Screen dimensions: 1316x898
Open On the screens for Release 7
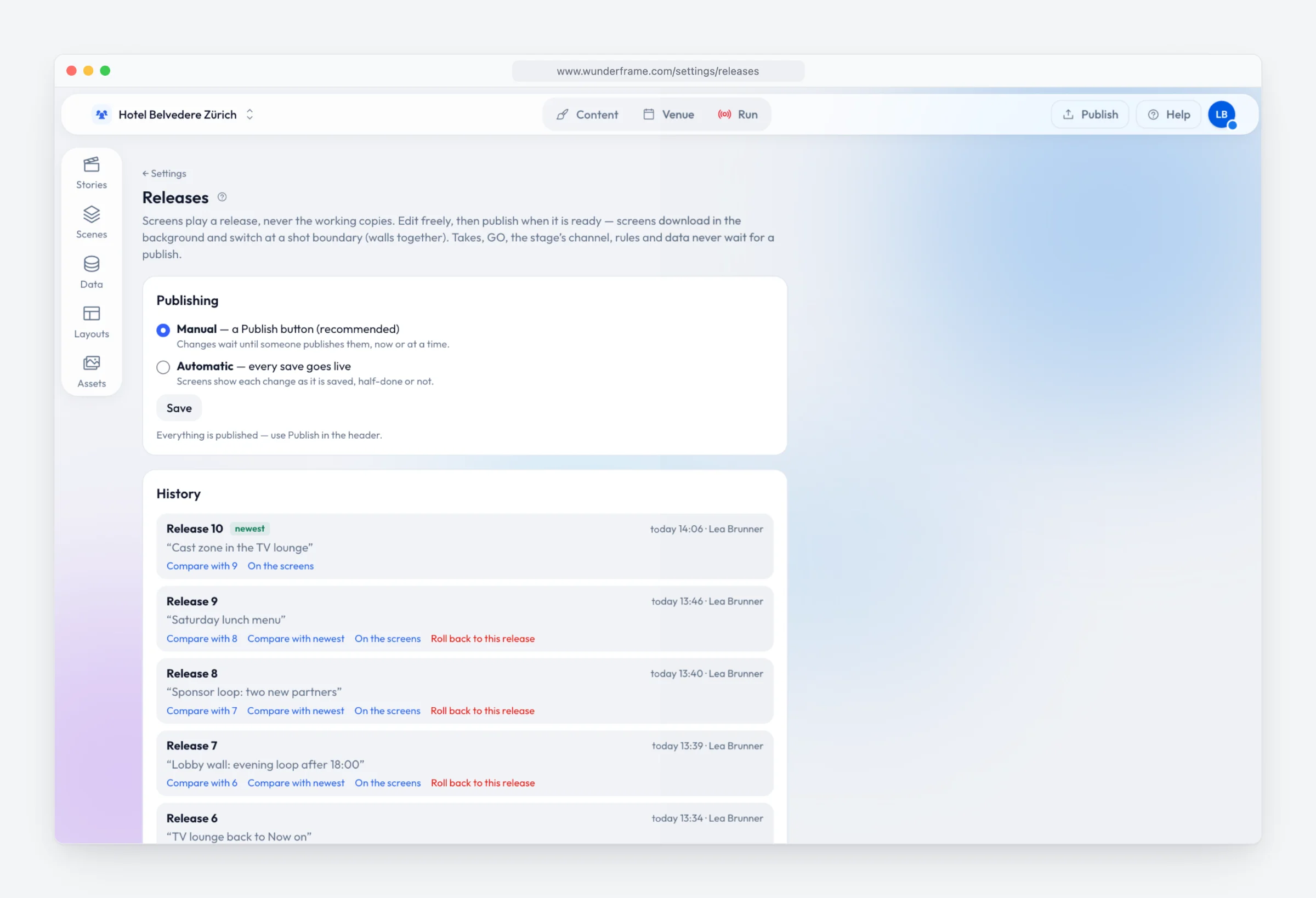point(387,782)
